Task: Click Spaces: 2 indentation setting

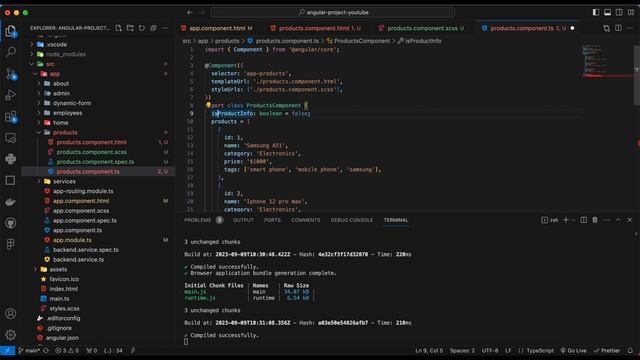Action: 462,350
